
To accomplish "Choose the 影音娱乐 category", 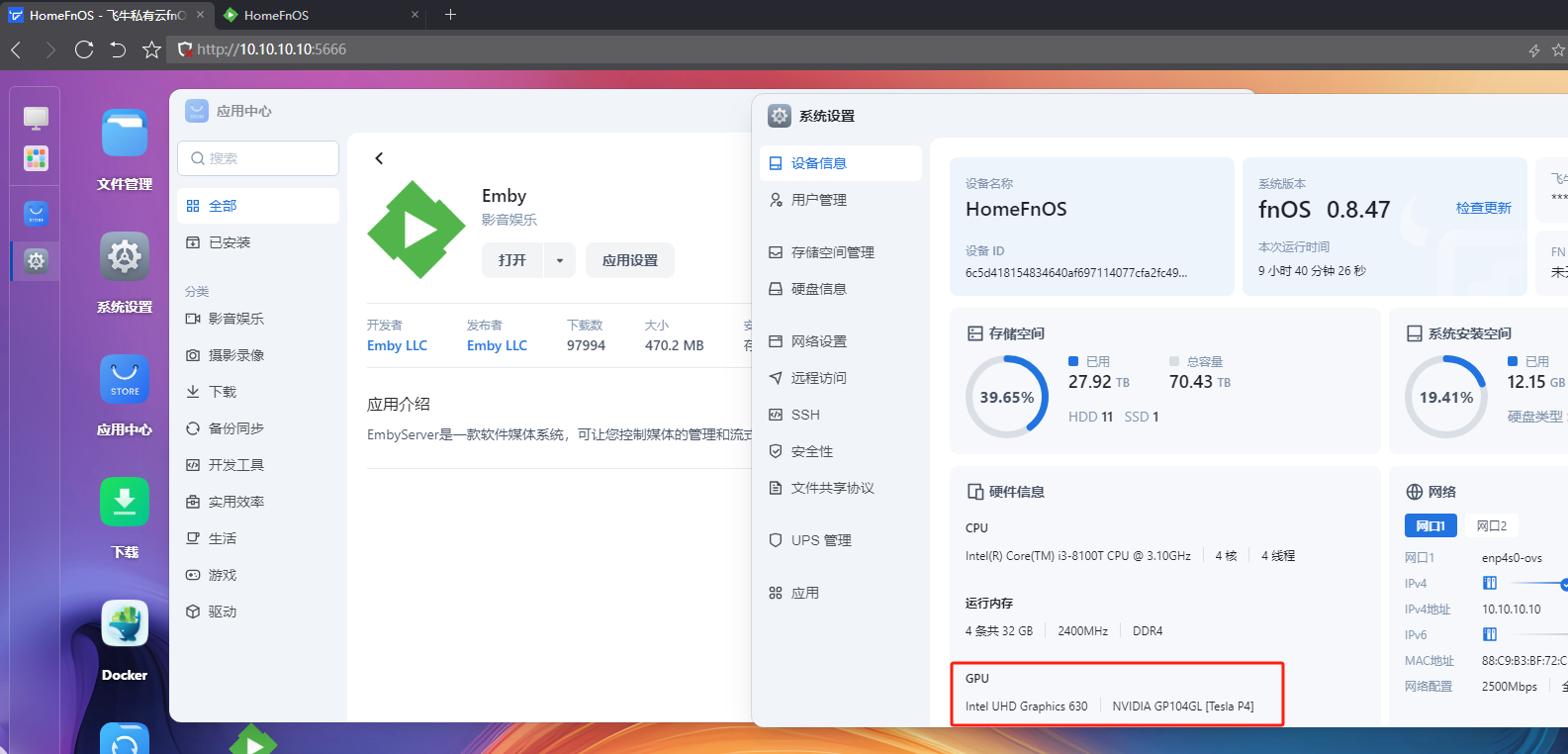I will (235, 319).
